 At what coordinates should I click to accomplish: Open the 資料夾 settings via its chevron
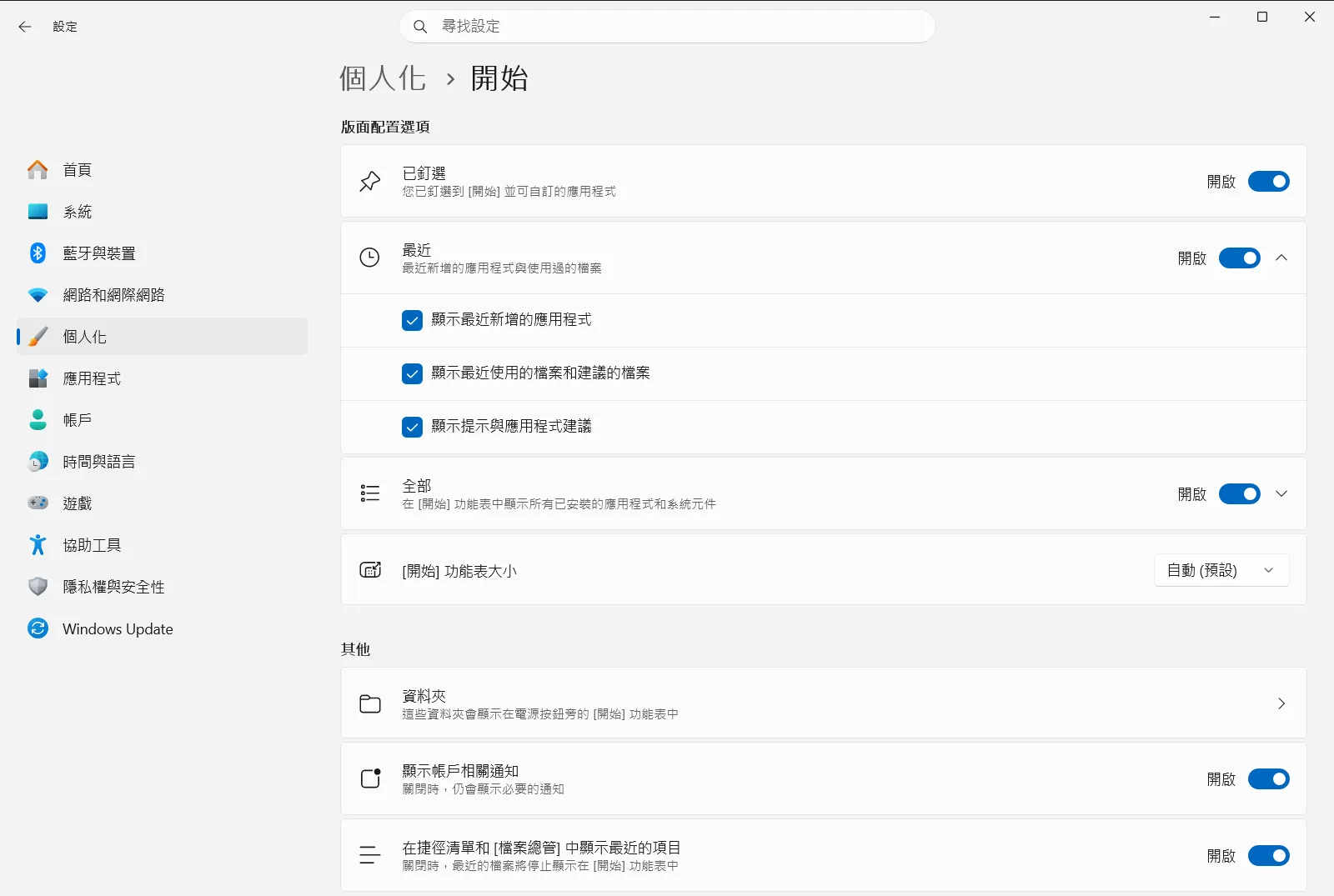(x=1281, y=703)
